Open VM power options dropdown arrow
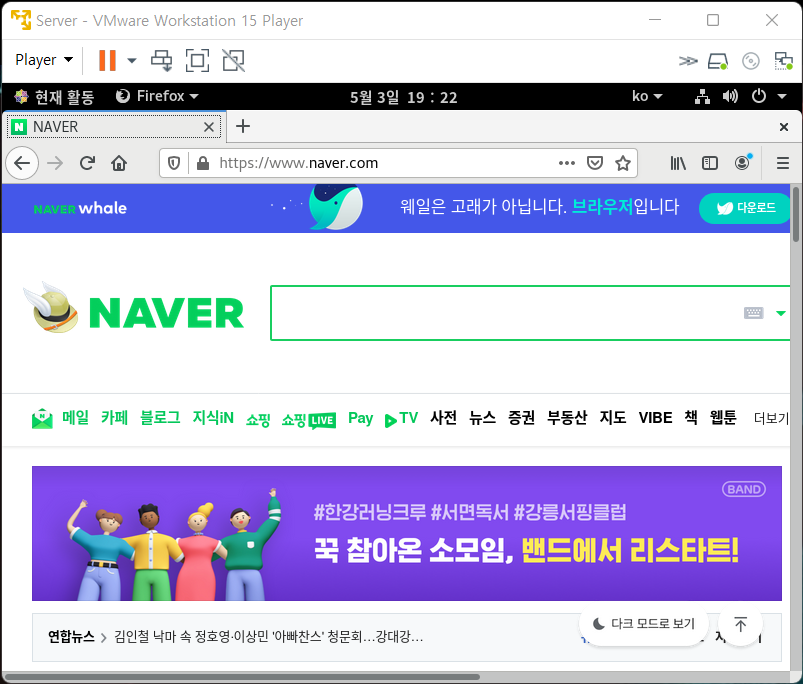This screenshot has width=803, height=684. click(x=132, y=60)
